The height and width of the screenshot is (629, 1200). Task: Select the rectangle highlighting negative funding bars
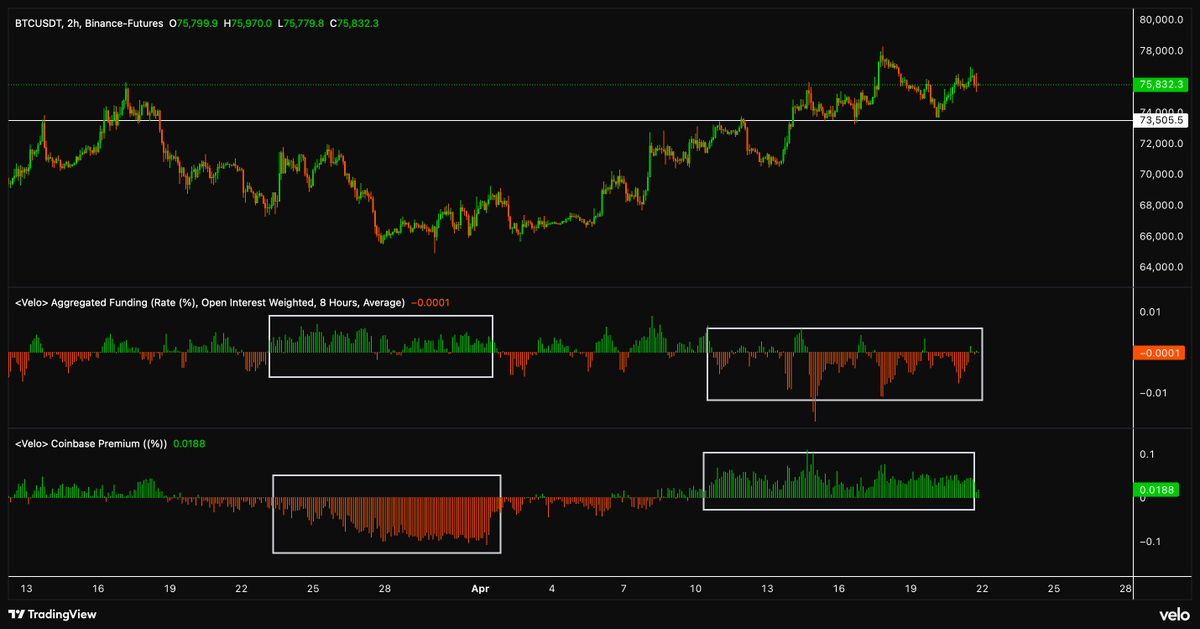845,364
